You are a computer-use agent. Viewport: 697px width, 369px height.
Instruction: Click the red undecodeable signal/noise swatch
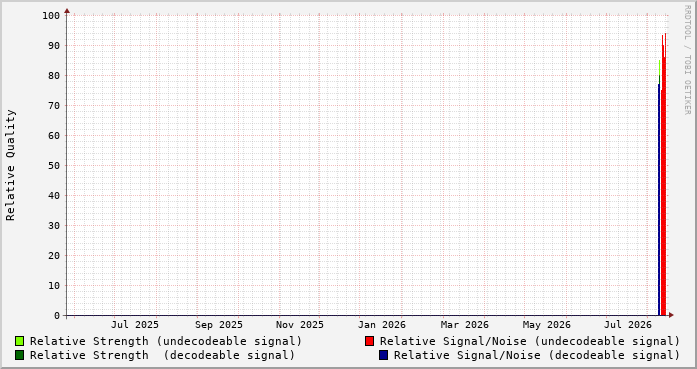[x=369, y=341]
